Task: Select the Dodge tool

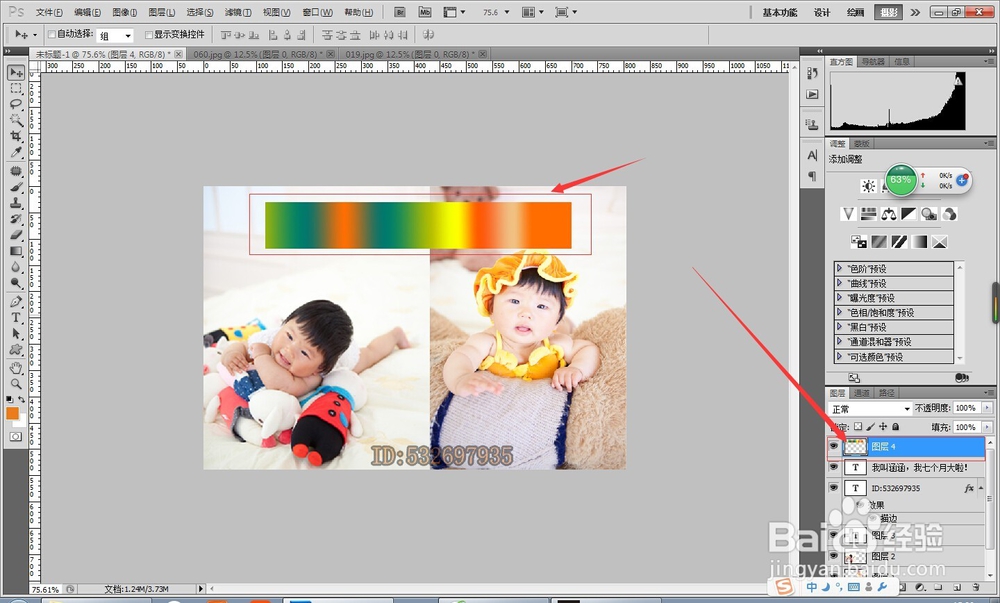Action: (x=16, y=282)
